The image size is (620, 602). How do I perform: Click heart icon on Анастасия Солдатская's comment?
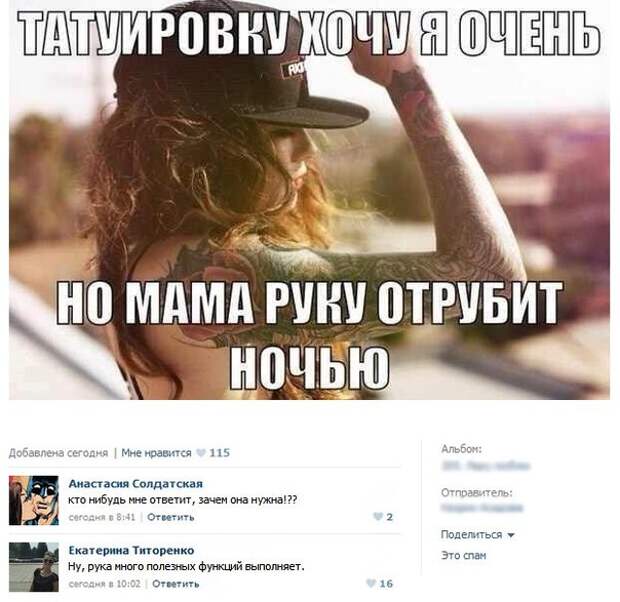[378, 517]
